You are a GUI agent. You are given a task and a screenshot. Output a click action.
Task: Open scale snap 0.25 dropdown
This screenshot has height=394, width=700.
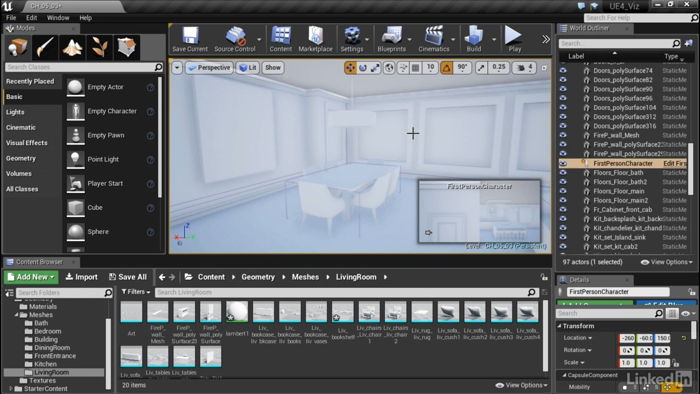(x=499, y=68)
